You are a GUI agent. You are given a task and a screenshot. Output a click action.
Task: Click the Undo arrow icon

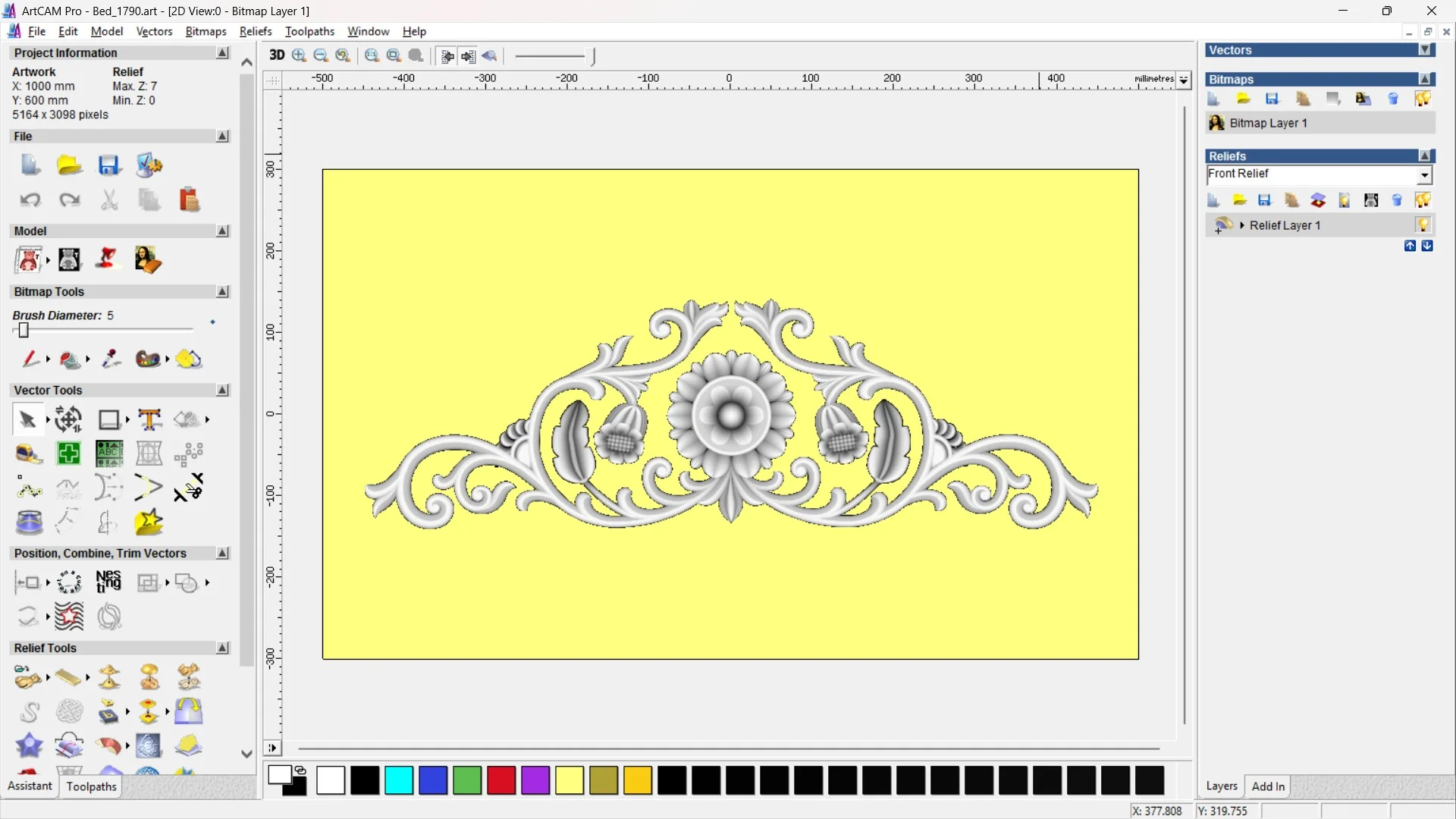(x=30, y=200)
